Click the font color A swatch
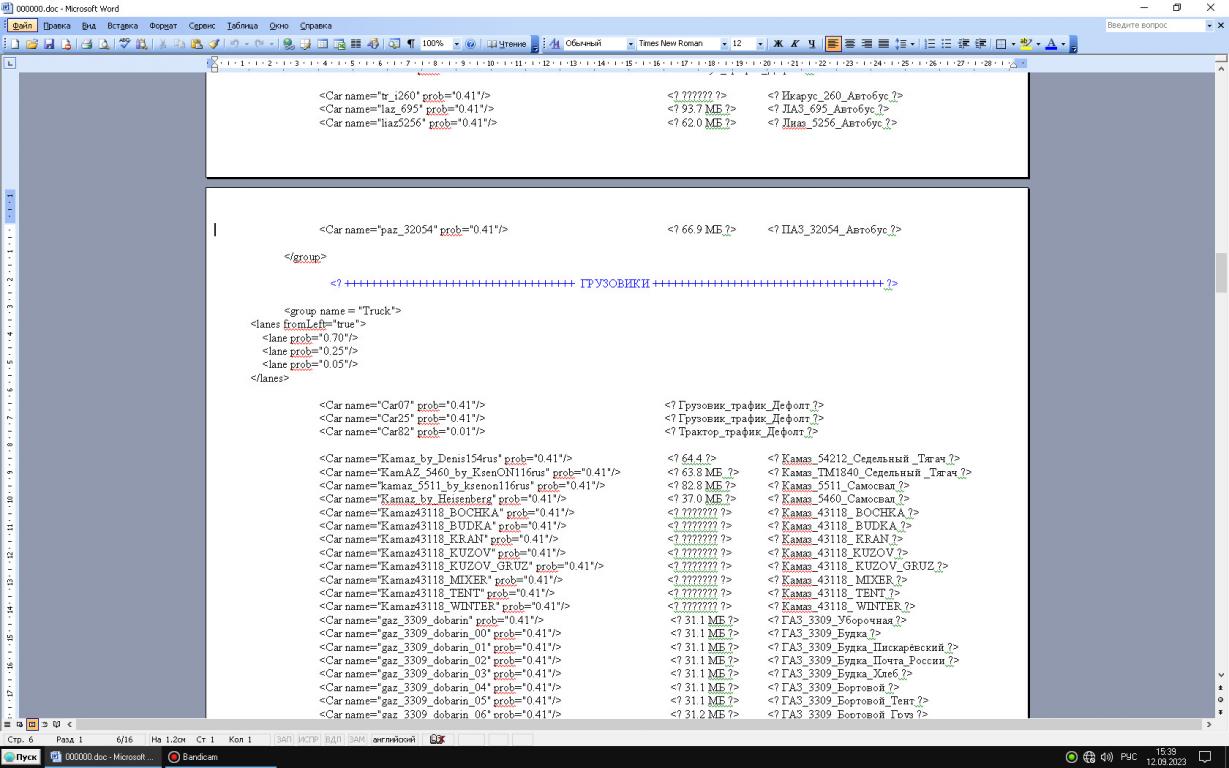 coord(1050,44)
